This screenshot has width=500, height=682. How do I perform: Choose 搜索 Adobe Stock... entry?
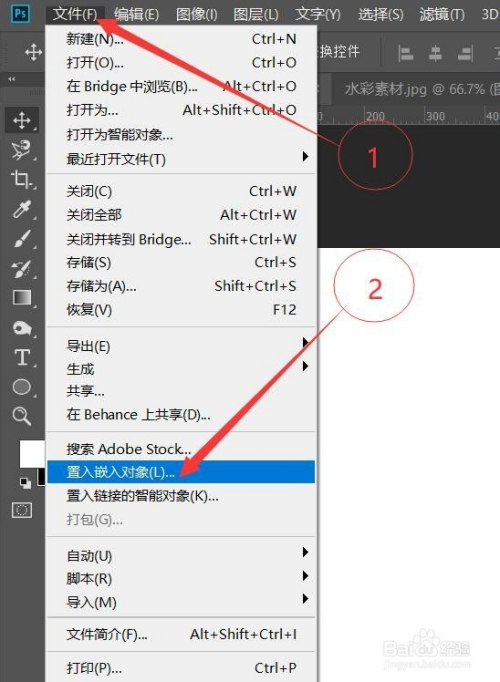coord(181,449)
